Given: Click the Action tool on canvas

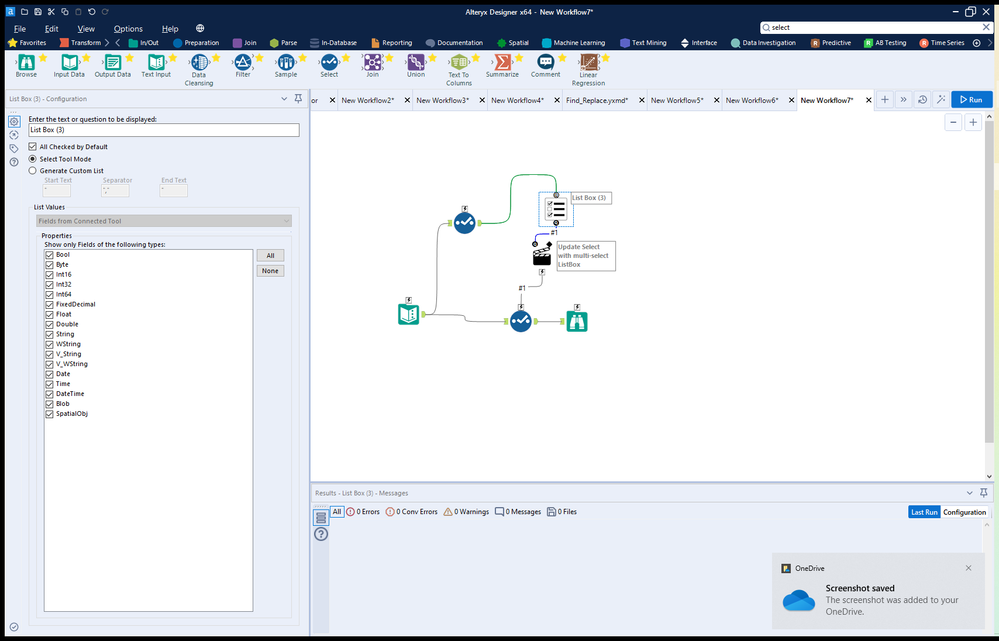Looking at the screenshot, I should coord(542,254).
